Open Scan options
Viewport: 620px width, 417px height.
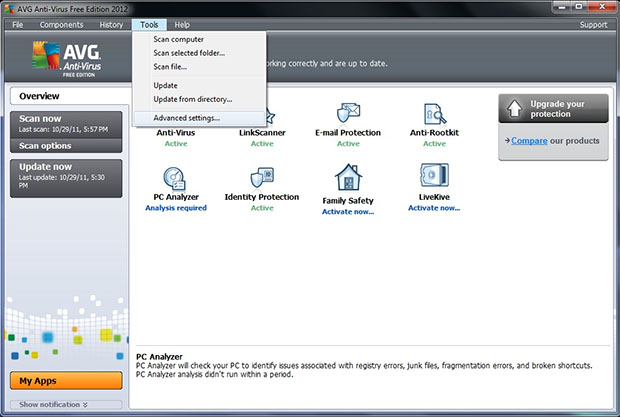[66, 146]
